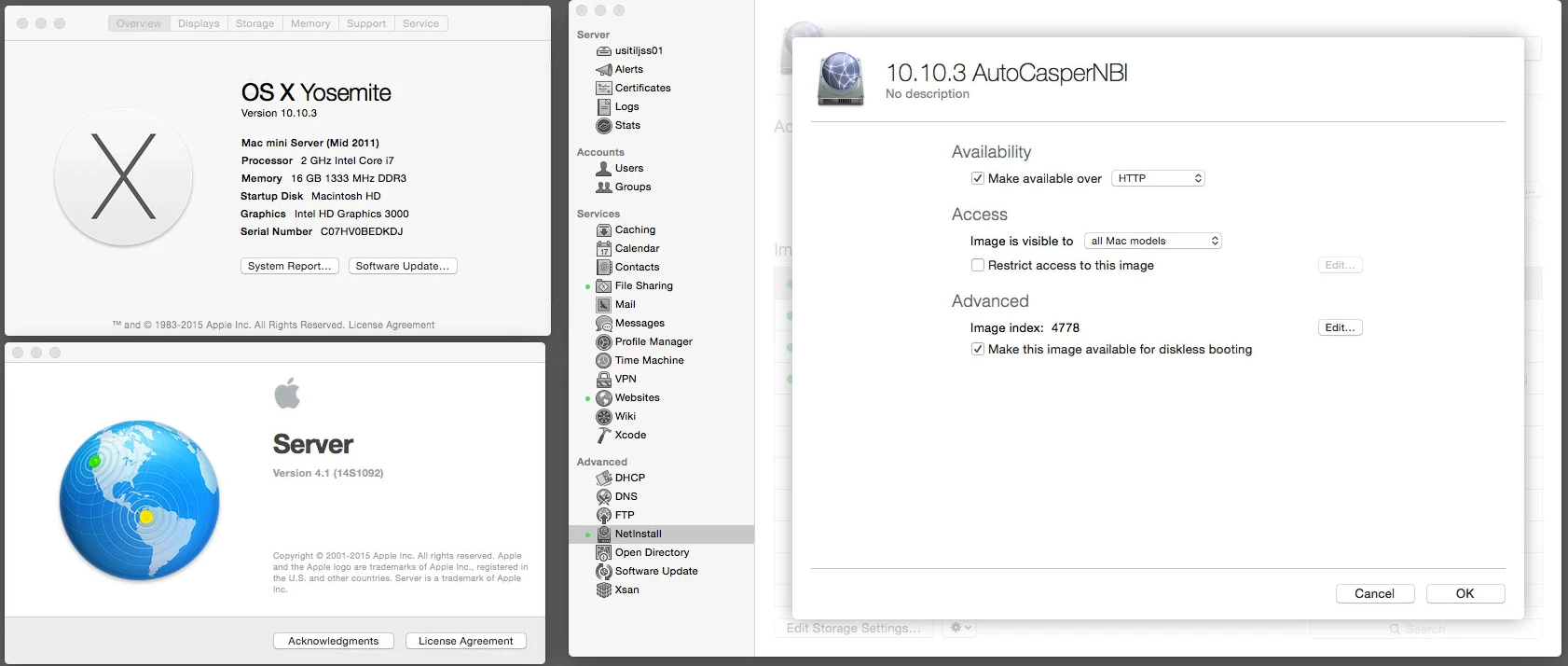Open the Time Machine service icon
Image resolution: width=1568 pixels, height=666 pixels.
(x=604, y=360)
